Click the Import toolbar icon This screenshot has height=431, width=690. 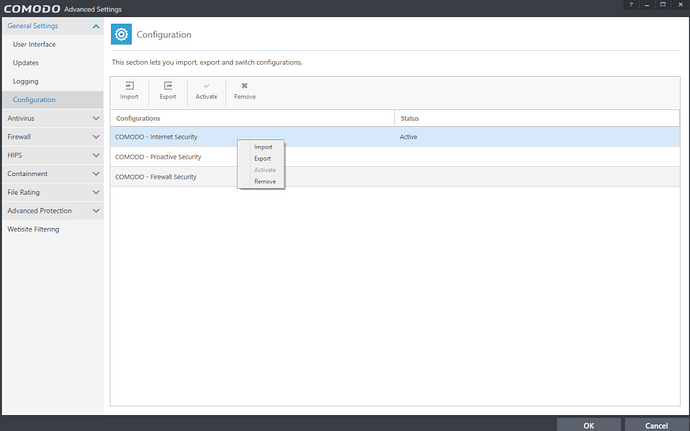(x=129, y=86)
